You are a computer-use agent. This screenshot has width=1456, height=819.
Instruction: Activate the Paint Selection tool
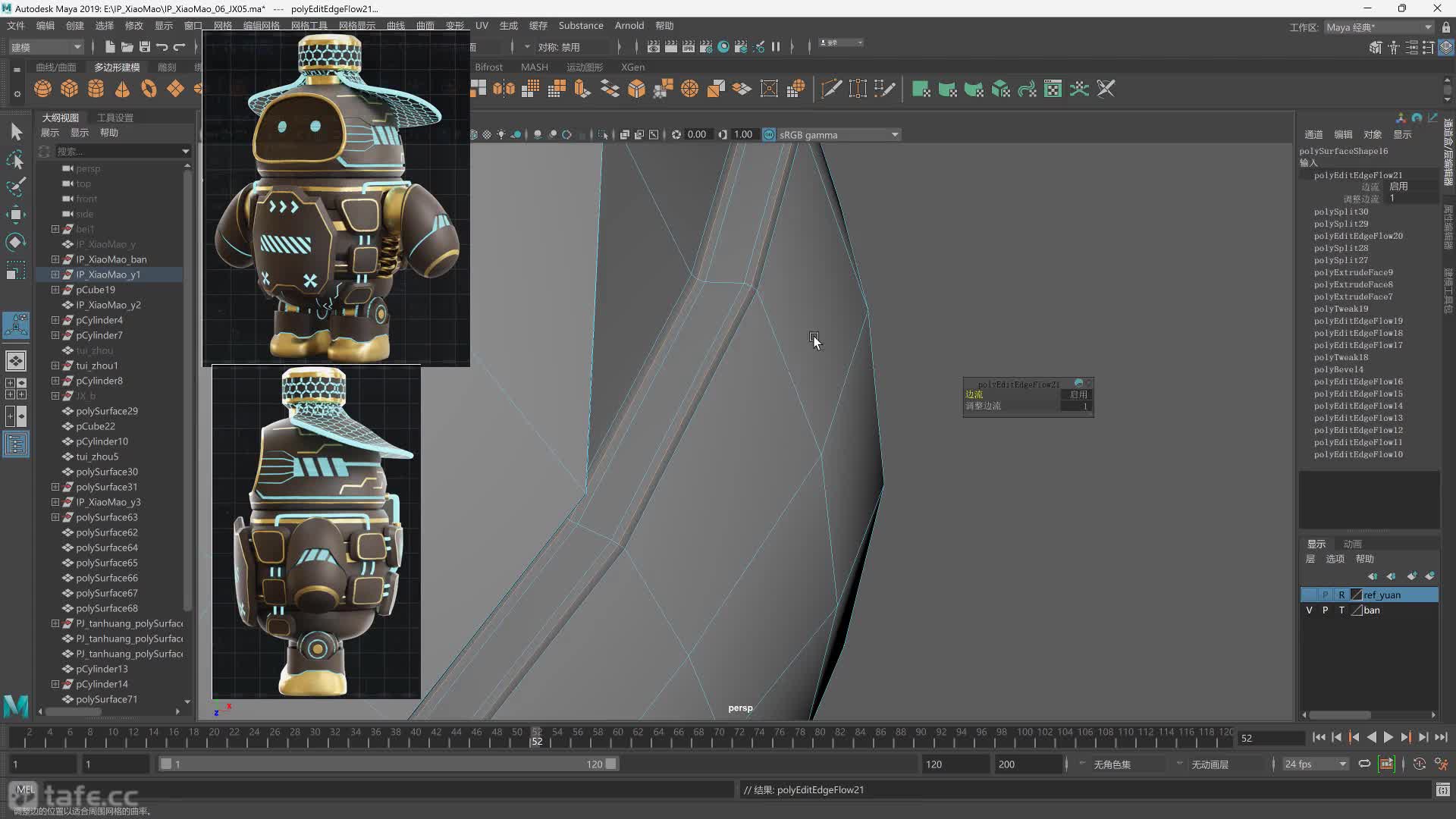(x=16, y=187)
